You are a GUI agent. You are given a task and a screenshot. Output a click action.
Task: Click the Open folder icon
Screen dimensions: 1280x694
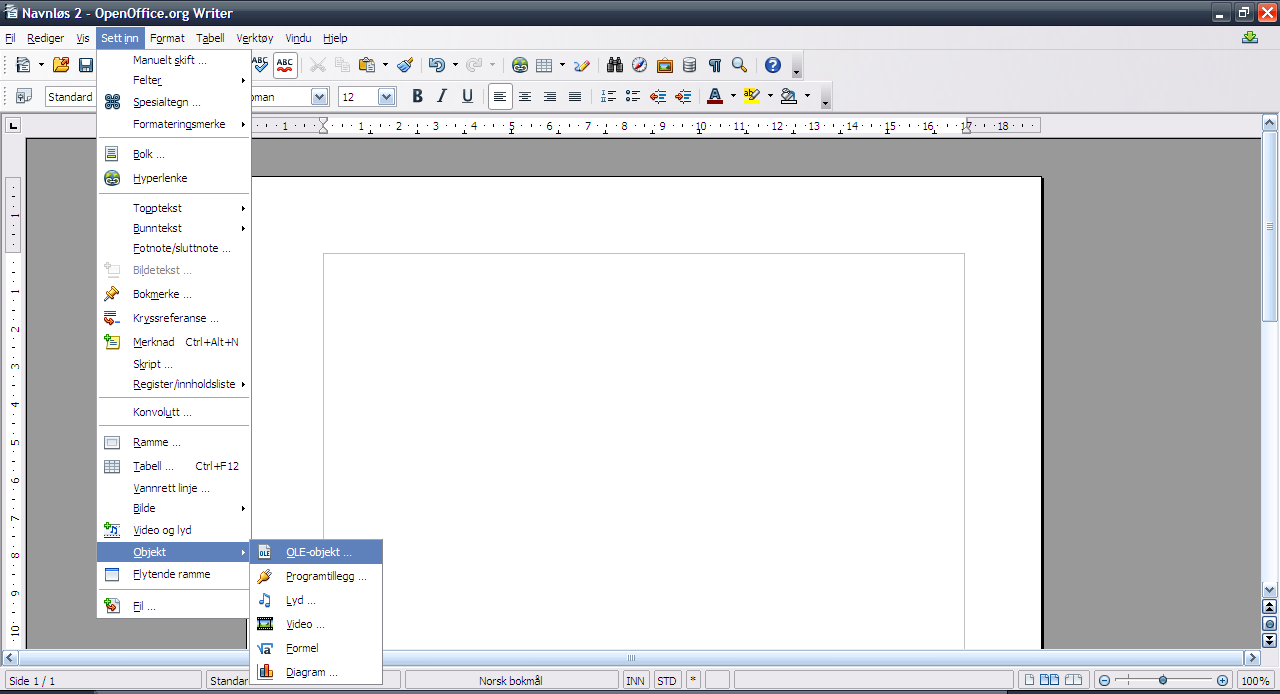click(x=61, y=65)
